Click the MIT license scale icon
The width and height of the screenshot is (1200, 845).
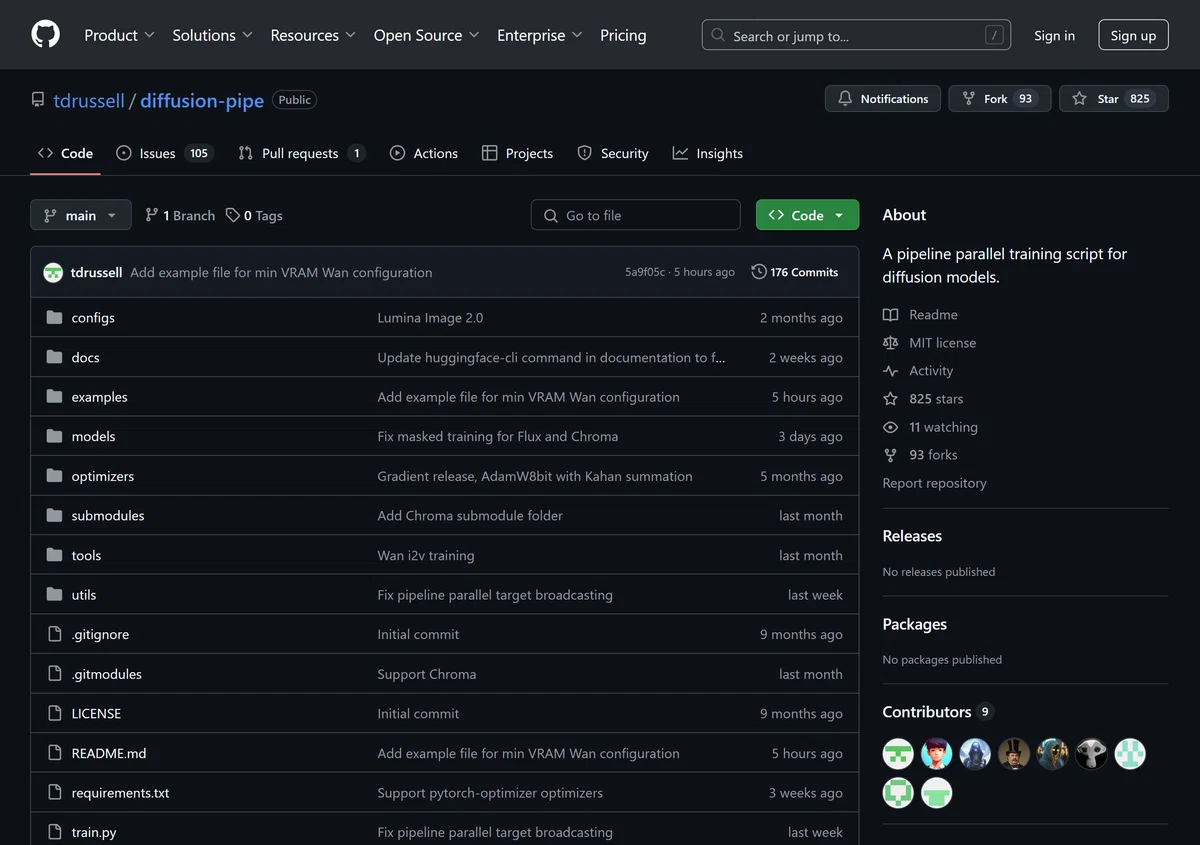point(890,343)
